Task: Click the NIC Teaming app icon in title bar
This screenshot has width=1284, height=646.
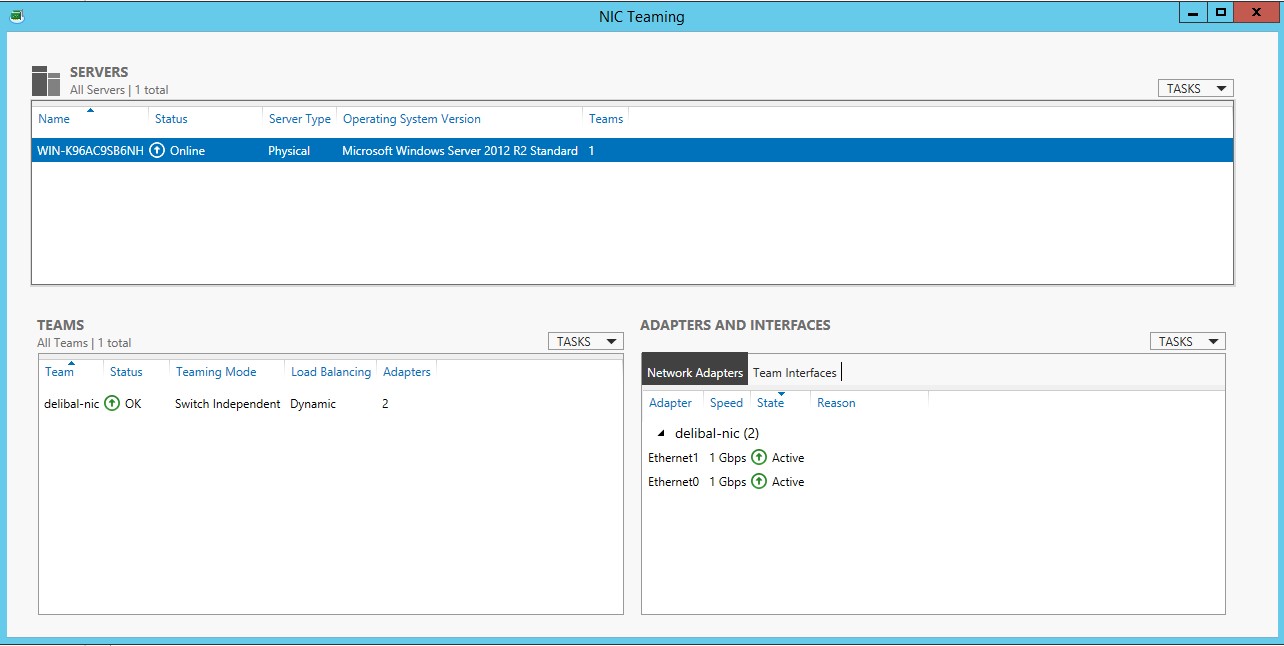Action: tap(15, 16)
